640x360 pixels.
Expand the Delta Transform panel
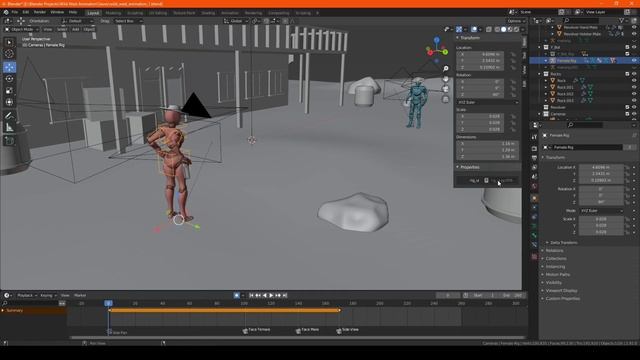[563, 242]
